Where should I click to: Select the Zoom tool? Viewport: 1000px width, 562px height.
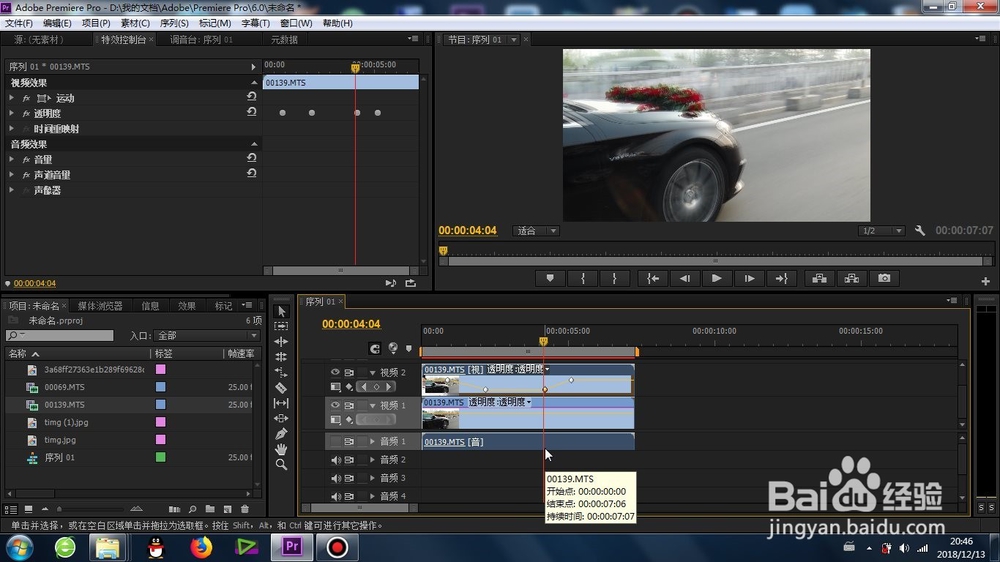tap(281, 464)
